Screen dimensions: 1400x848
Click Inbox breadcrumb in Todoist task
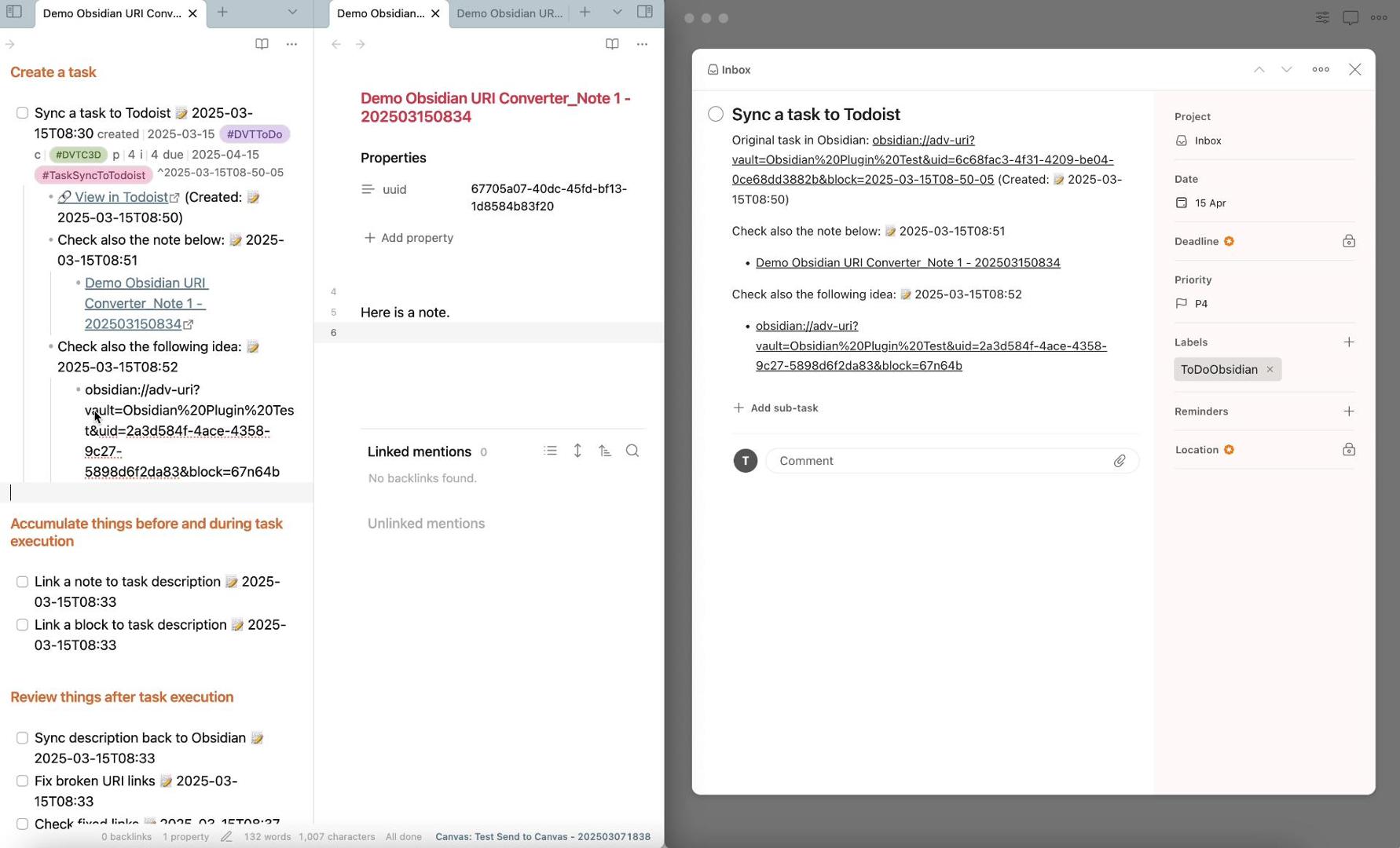coord(729,70)
